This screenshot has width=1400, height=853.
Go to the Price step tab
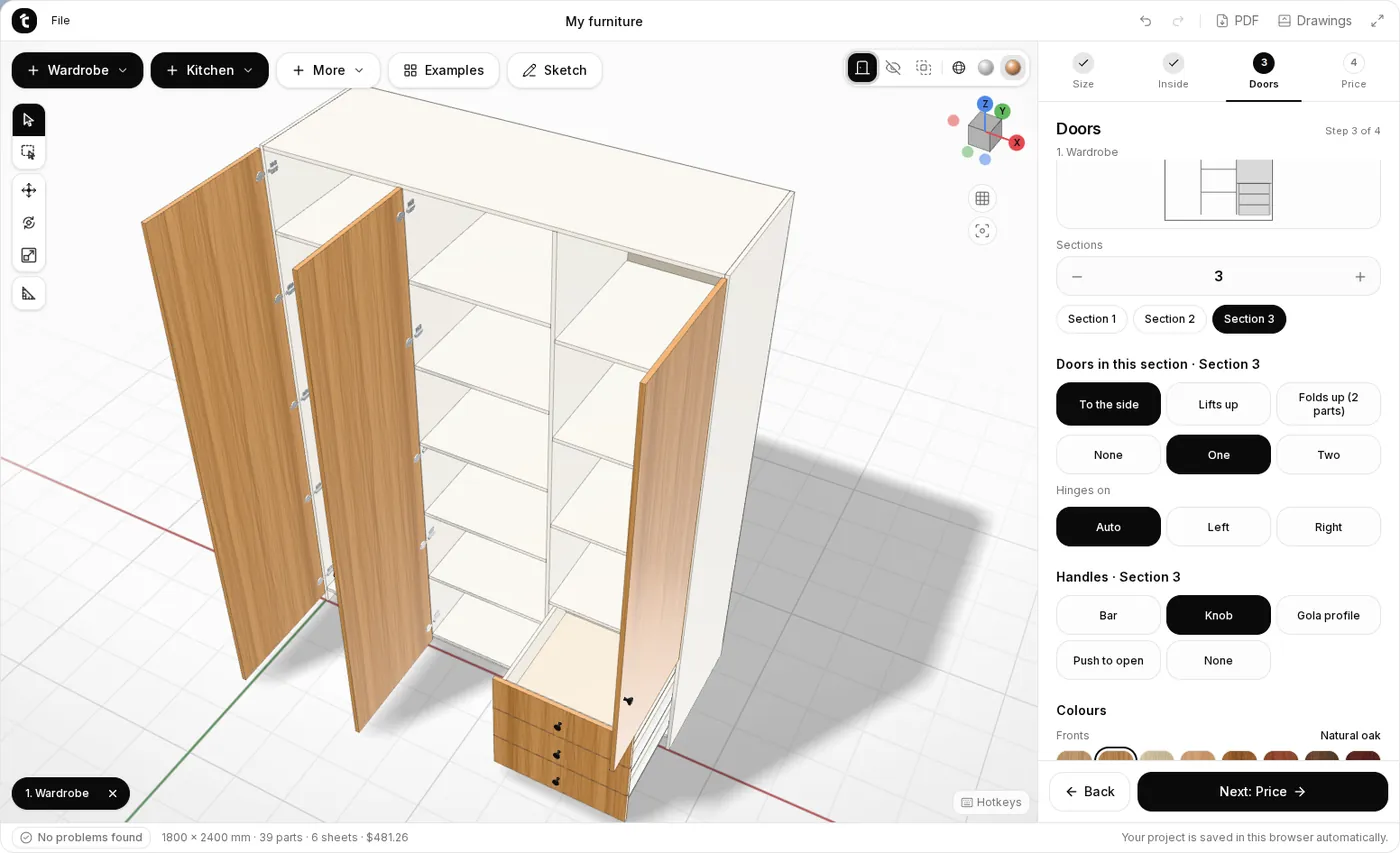1353,72
